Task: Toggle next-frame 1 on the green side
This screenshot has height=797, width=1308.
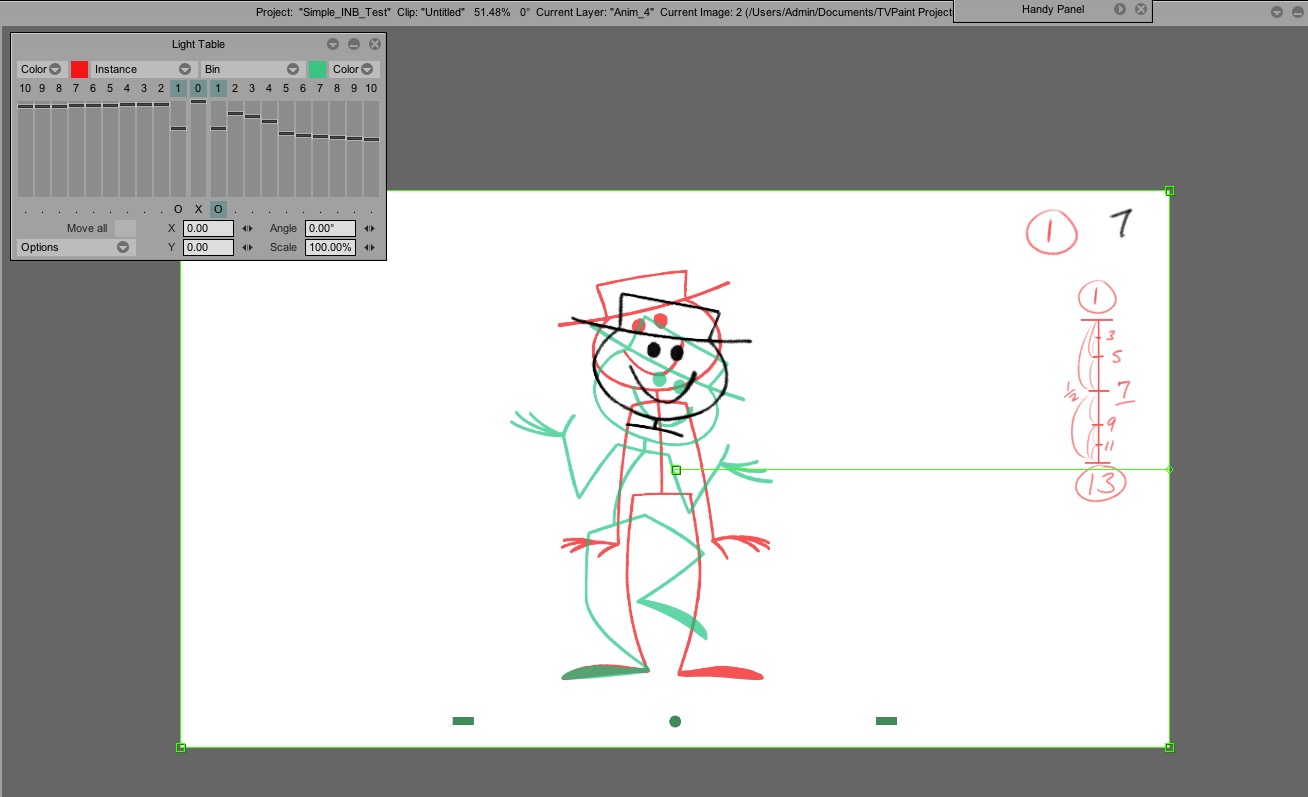Action: tap(218, 88)
